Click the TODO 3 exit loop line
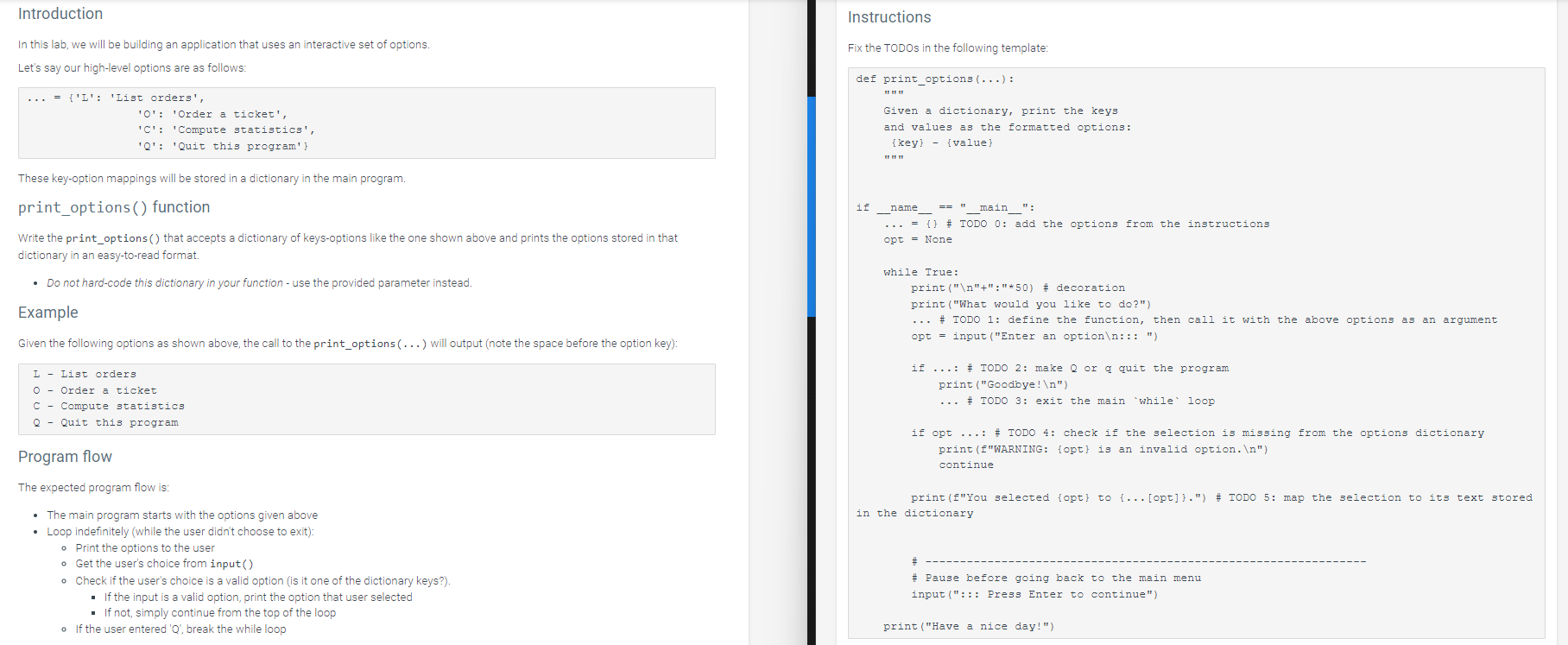This screenshot has height=645, width=1568. pos(1077,401)
